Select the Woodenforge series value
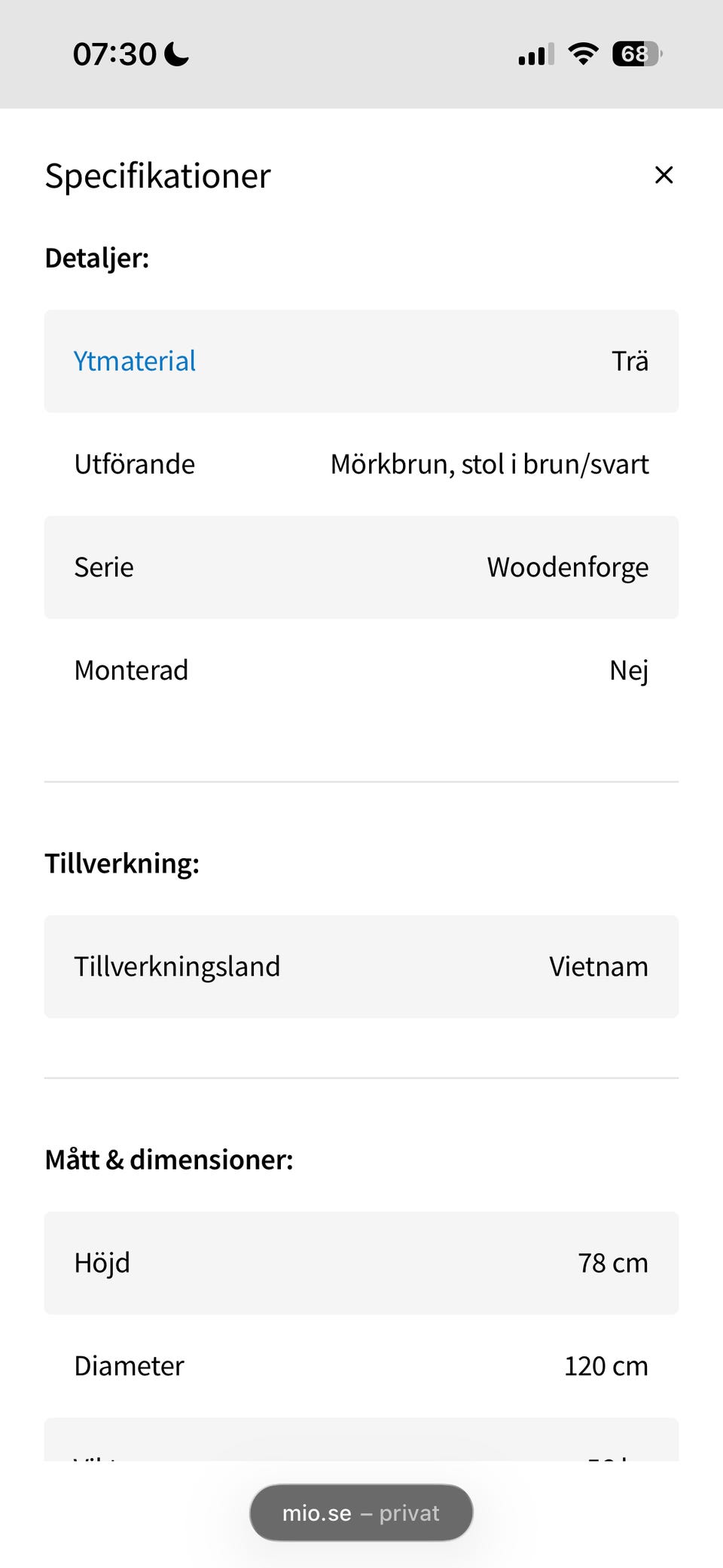The width and height of the screenshot is (723, 1568). (567, 567)
